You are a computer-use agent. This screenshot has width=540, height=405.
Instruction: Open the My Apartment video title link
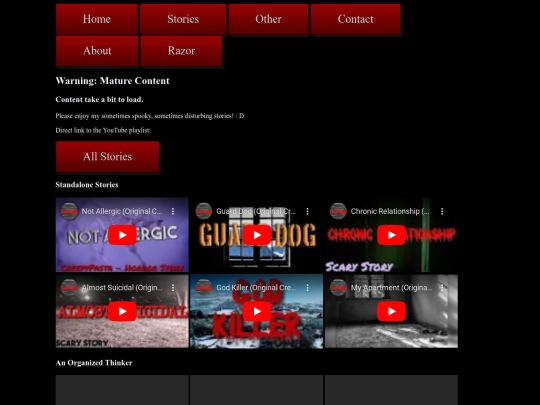[391, 288]
